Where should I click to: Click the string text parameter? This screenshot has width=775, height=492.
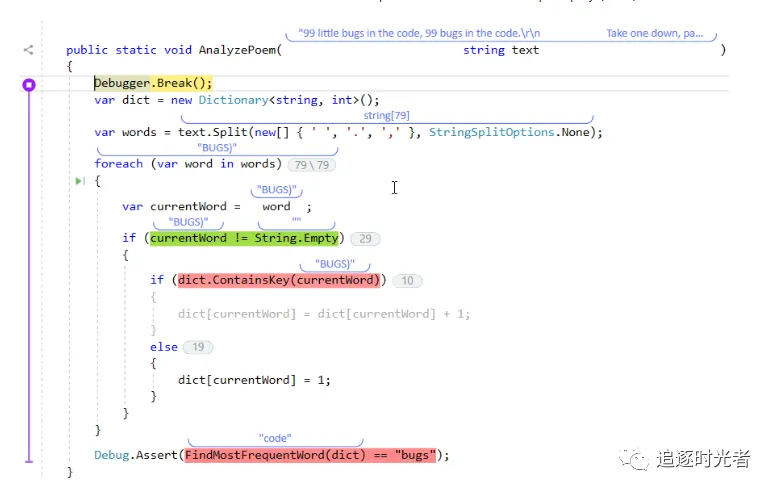click(x=501, y=50)
